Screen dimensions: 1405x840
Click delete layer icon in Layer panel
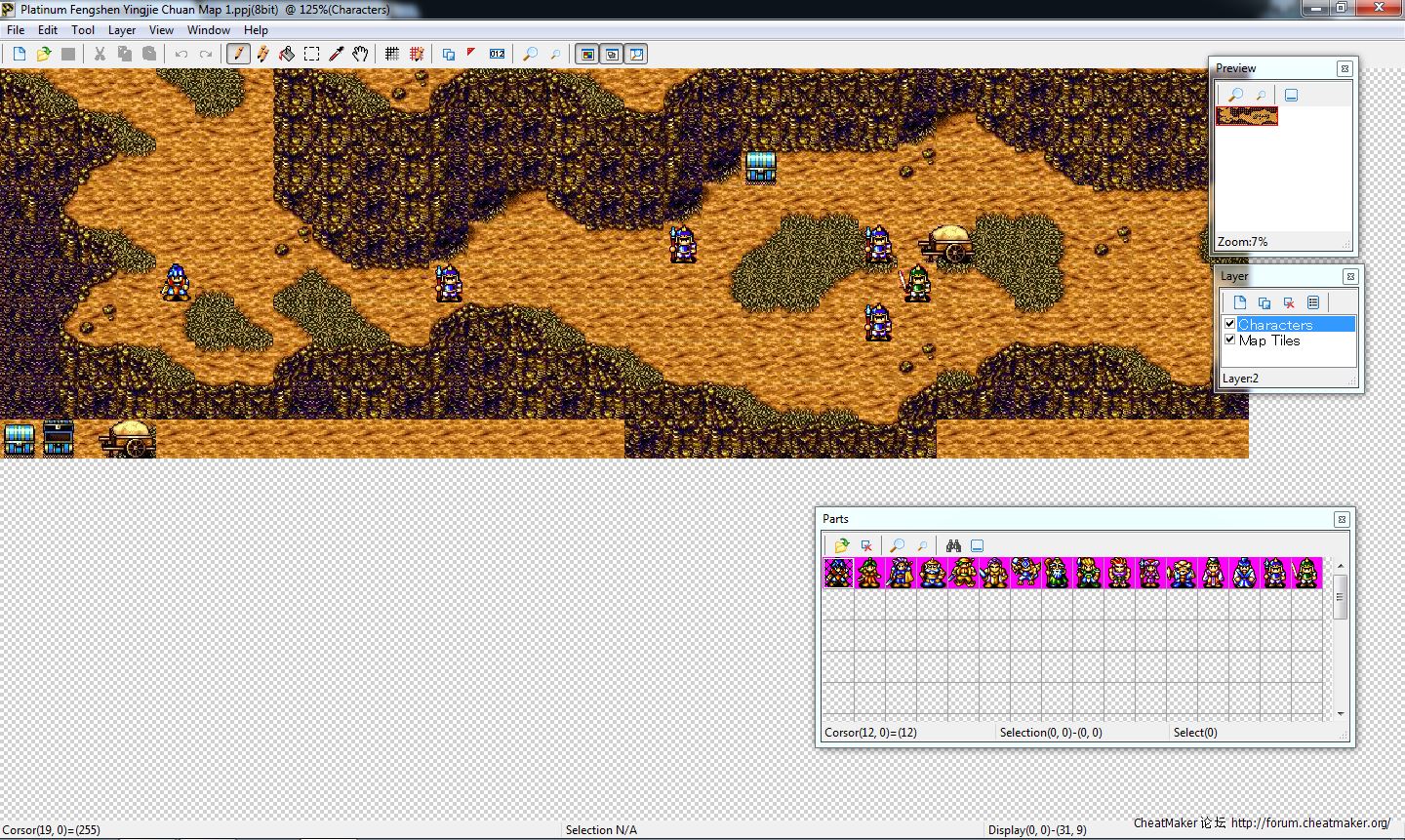click(1289, 303)
